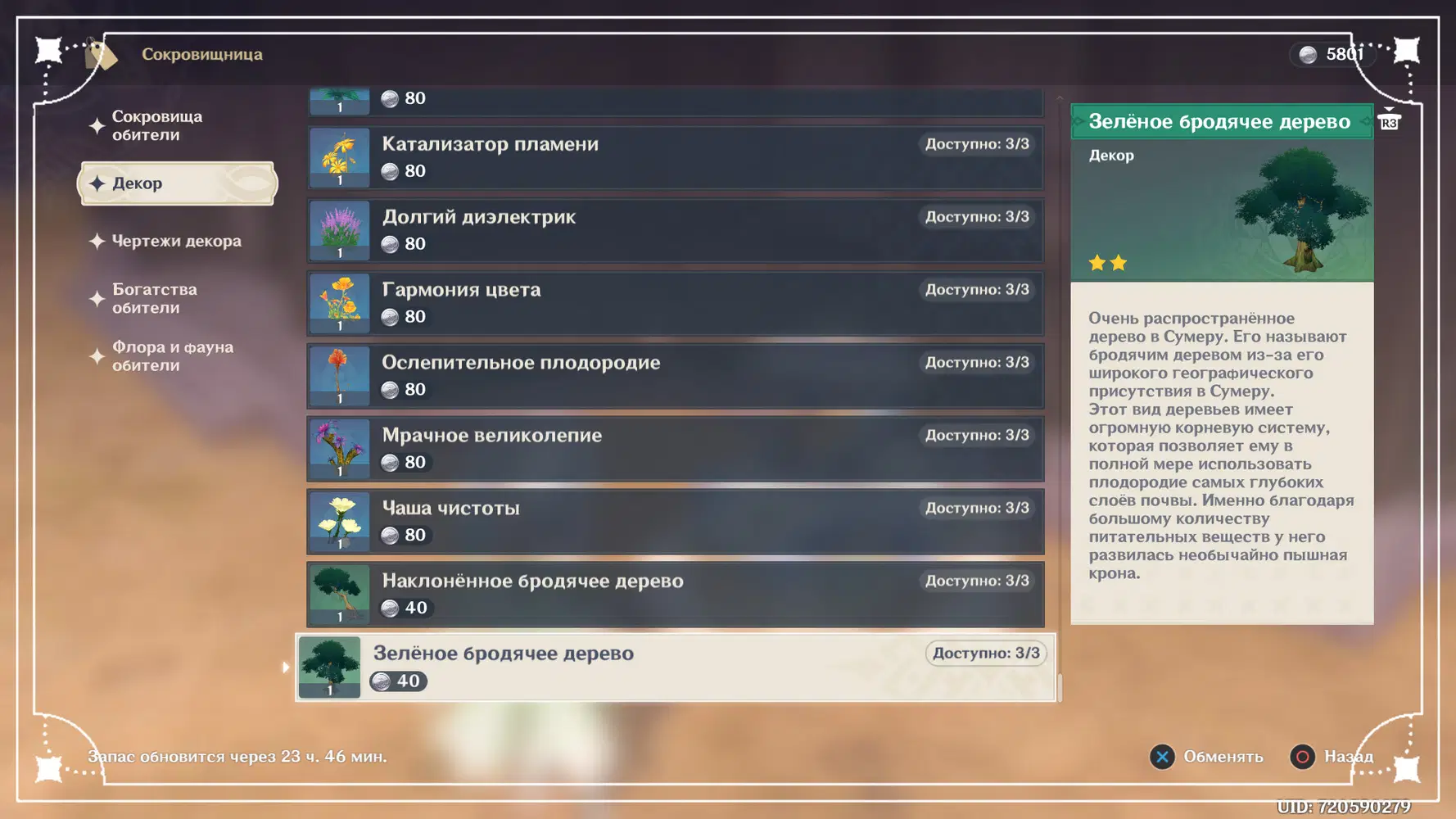Click the Наклонённое бродячее дерево tree icon

pyautogui.click(x=339, y=595)
